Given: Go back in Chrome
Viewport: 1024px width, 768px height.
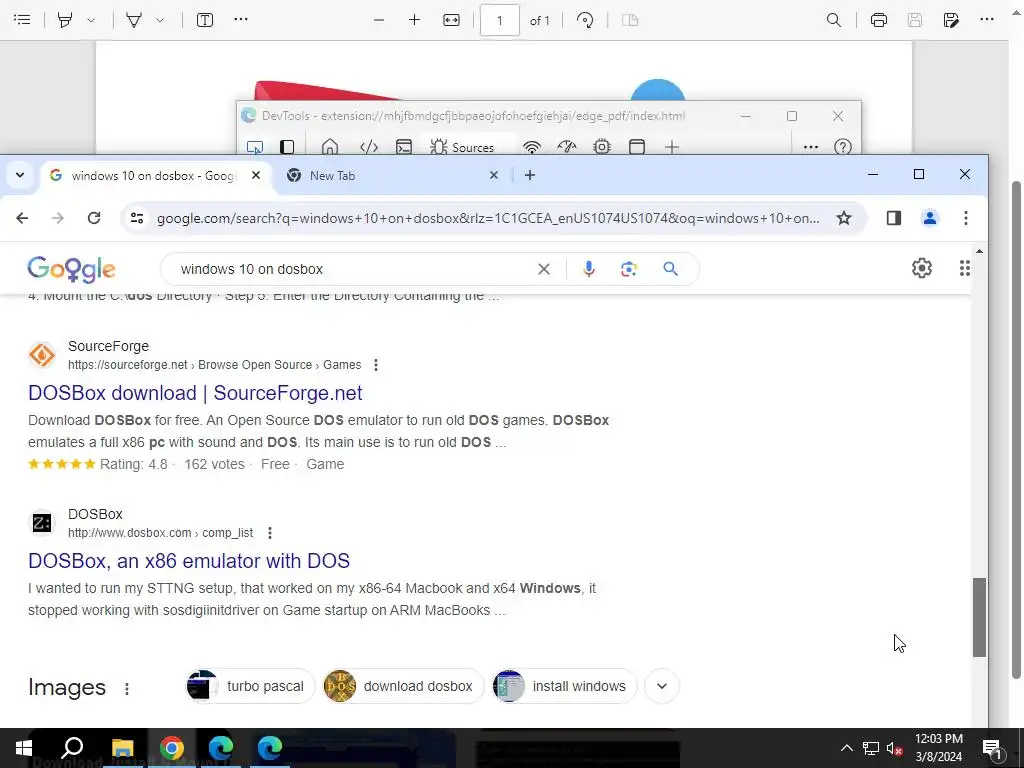Looking at the screenshot, I should coord(22,218).
